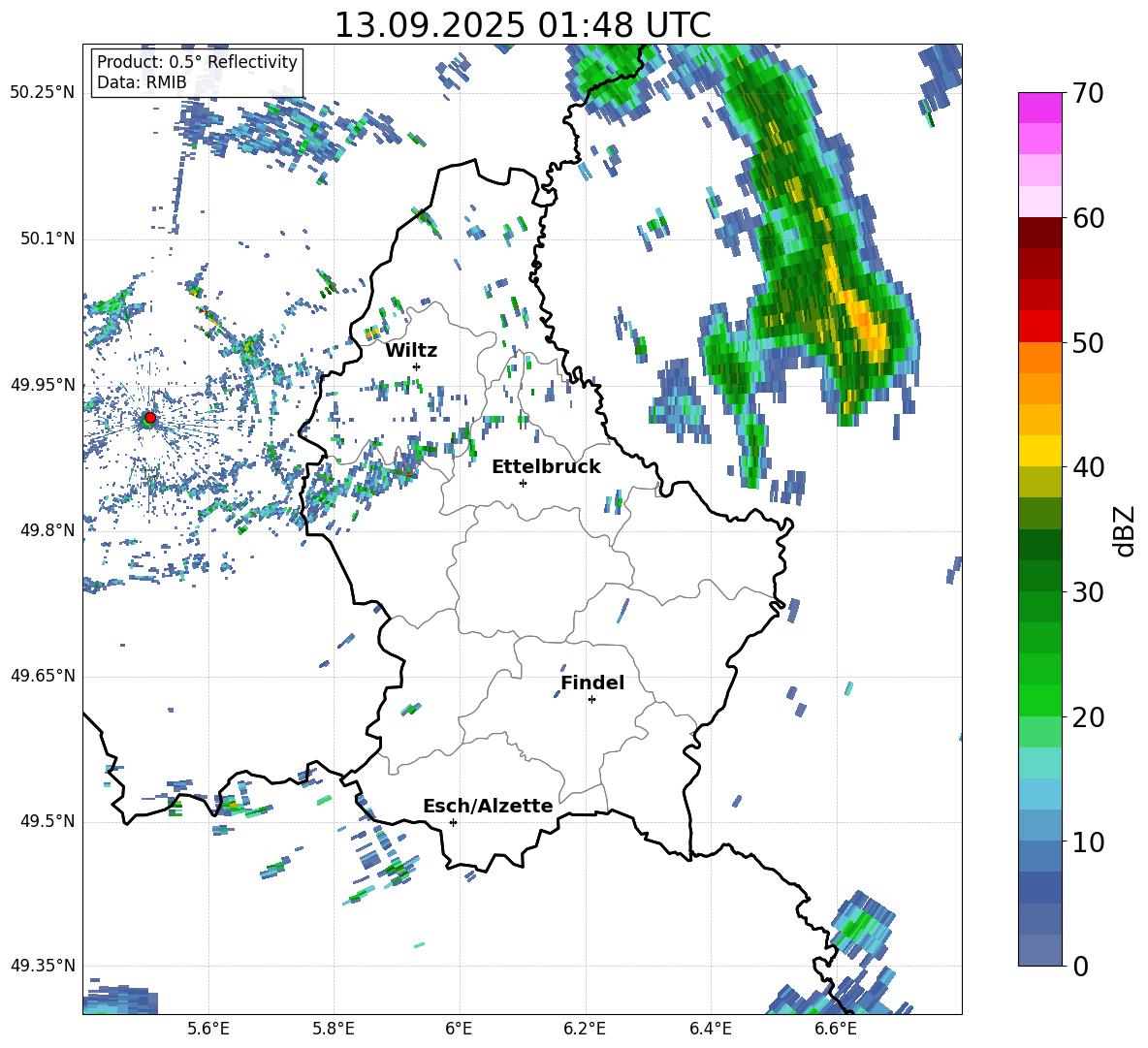This screenshot has height=1048, width=1148.
Task: Click the bright green colorbar swatch at 20
Action: click(1039, 700)
